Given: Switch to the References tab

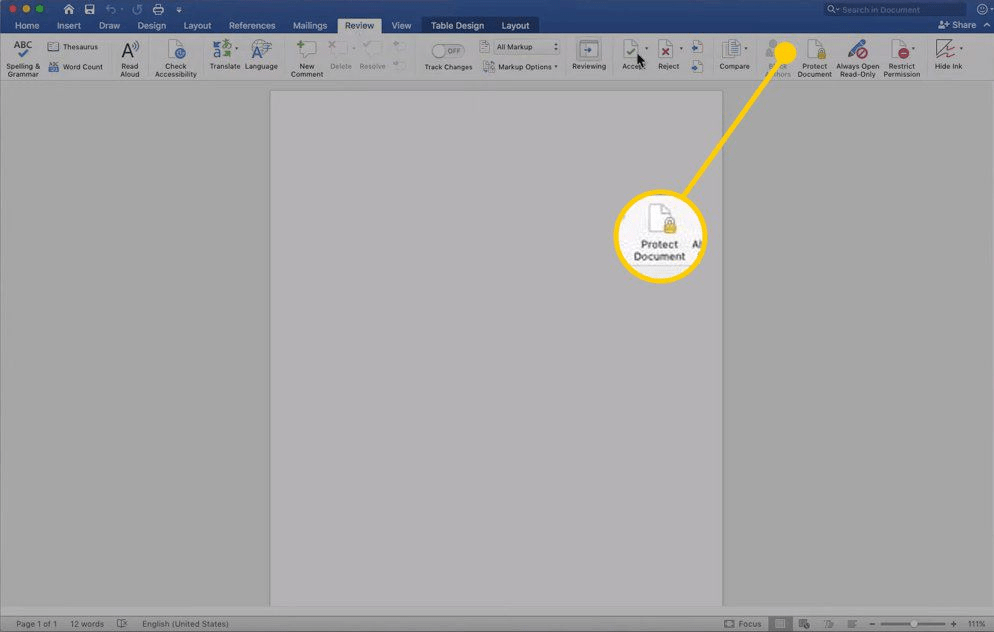Looking at the screenshot, I should pyautogui.click(x=252, y=25).
